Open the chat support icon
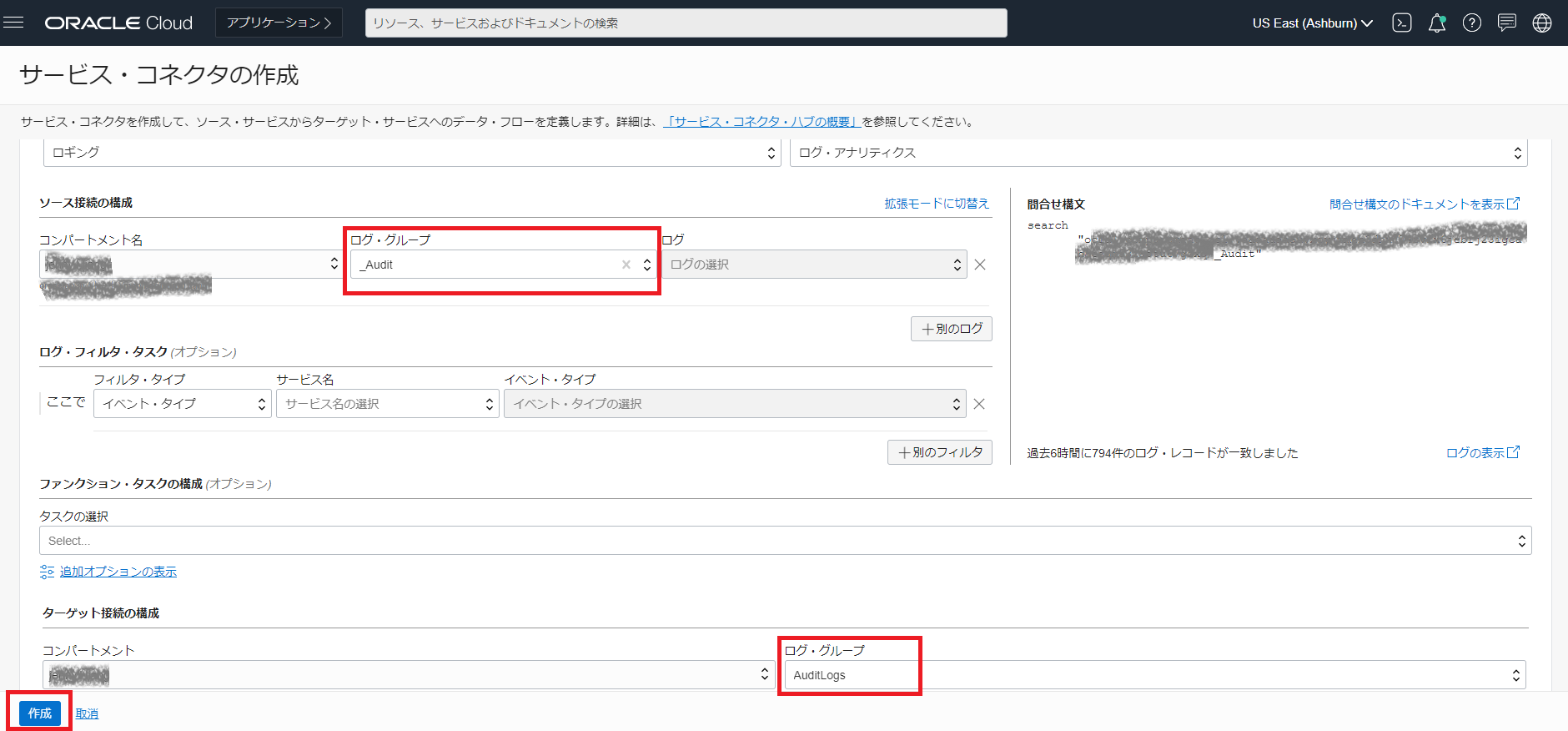The width and height of the screenshot is (1568, 731). click(1506, 23)
